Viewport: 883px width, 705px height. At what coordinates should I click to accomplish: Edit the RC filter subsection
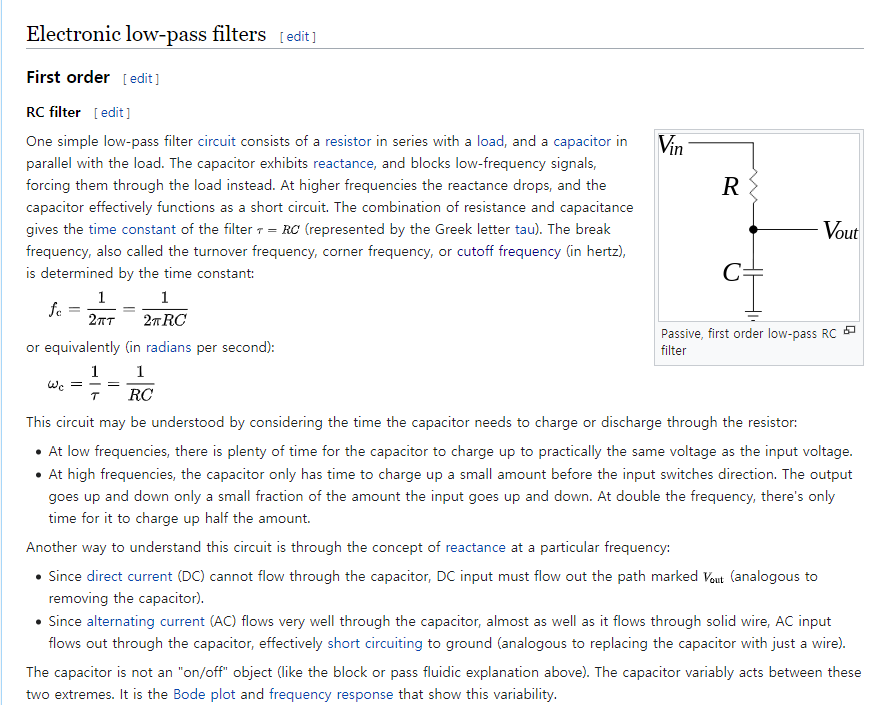pyautogui.click(x=112, y=113)
